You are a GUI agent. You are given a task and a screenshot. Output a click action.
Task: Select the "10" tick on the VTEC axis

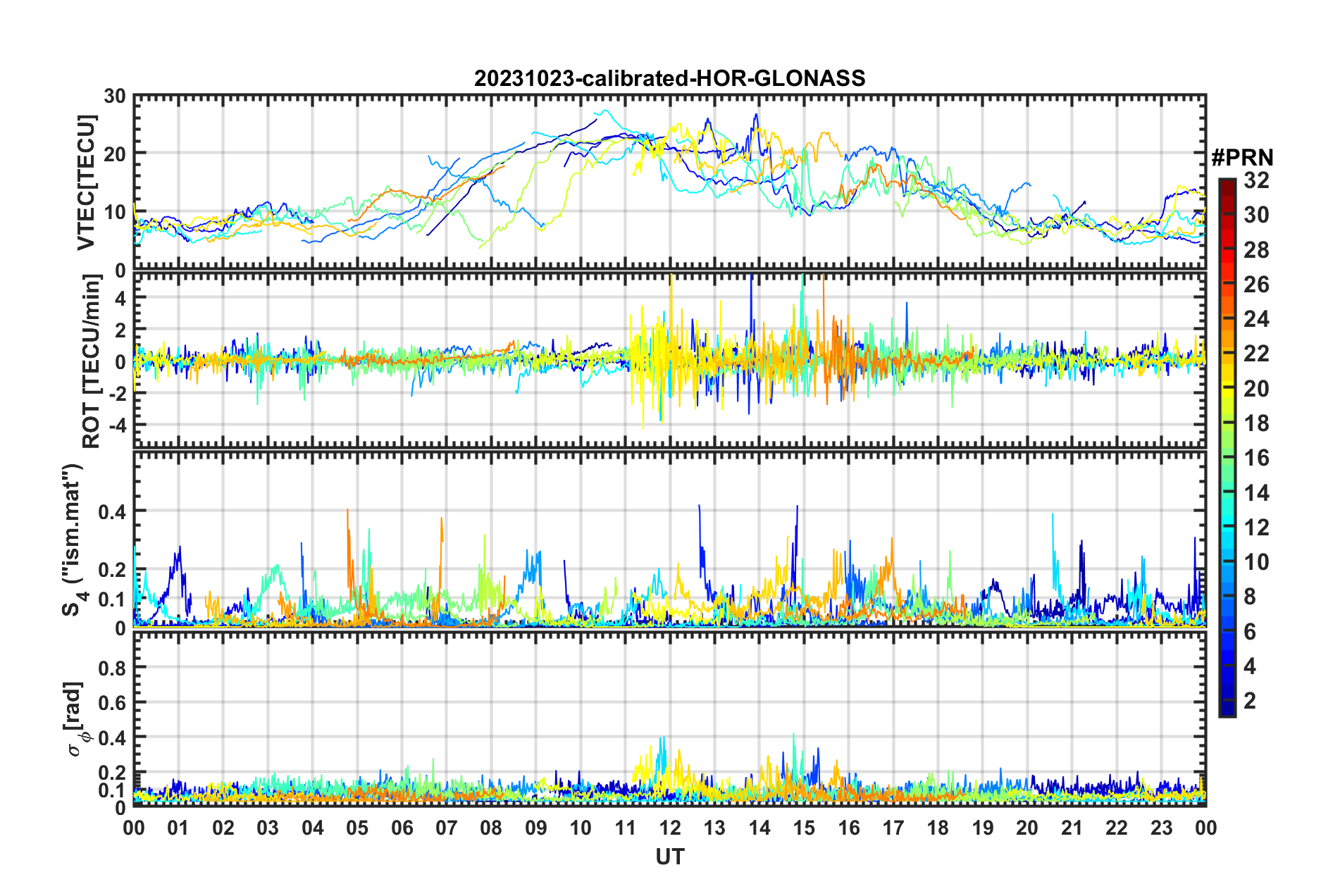(x=114, y=211)
